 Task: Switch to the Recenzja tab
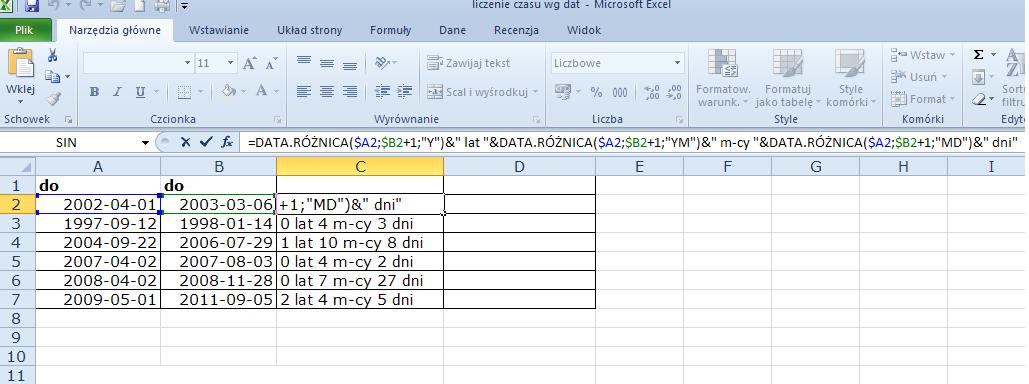(516, 30)
